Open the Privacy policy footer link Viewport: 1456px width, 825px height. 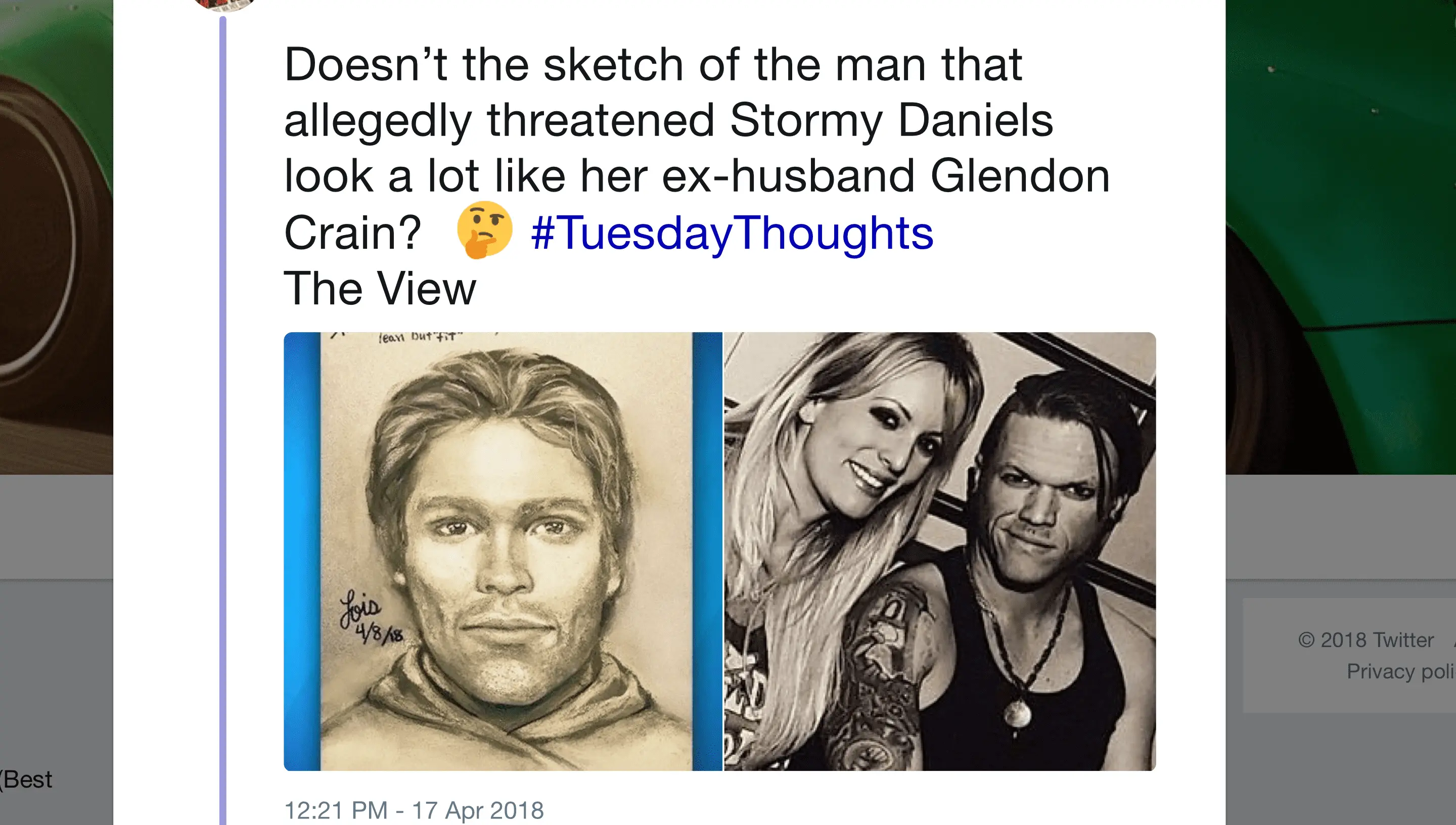coord(1399,671)
